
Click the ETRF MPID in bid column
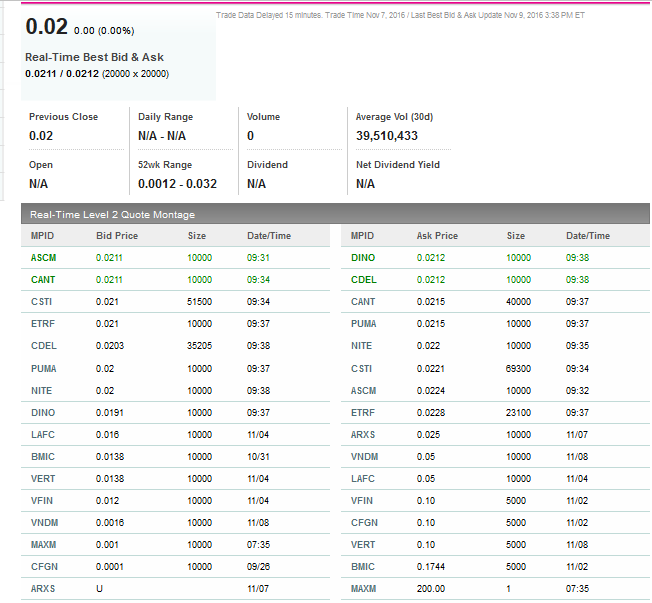tap(43, 324)
